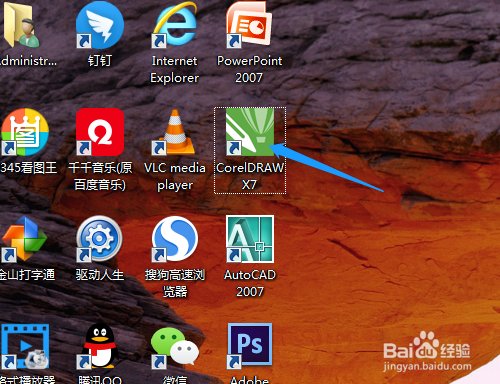Launch the AutoCAD 2007 icon
The height and width of the screenshot is (384, 500).
point(250,239)
